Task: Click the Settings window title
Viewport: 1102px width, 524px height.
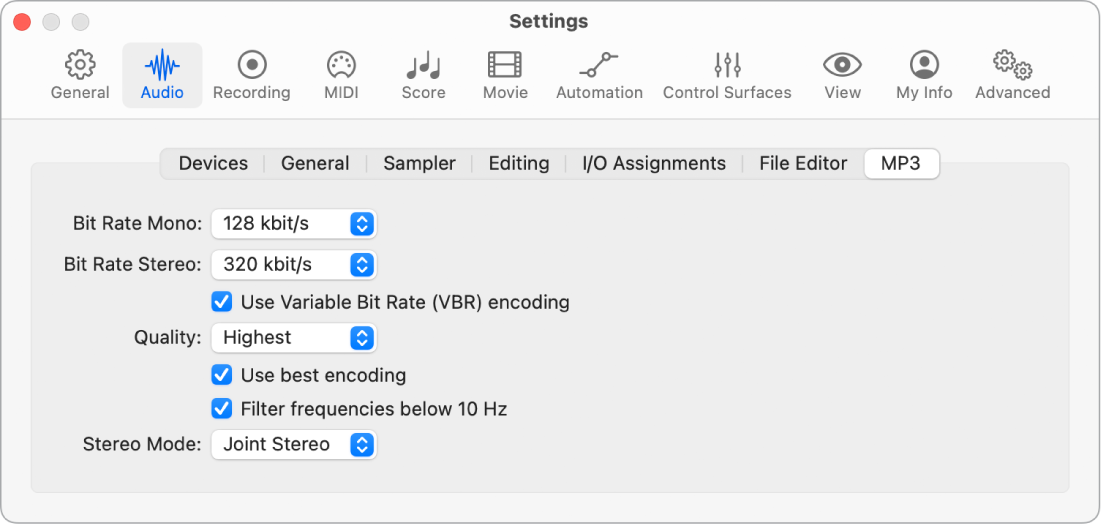Action: click(x=549, y=22)
